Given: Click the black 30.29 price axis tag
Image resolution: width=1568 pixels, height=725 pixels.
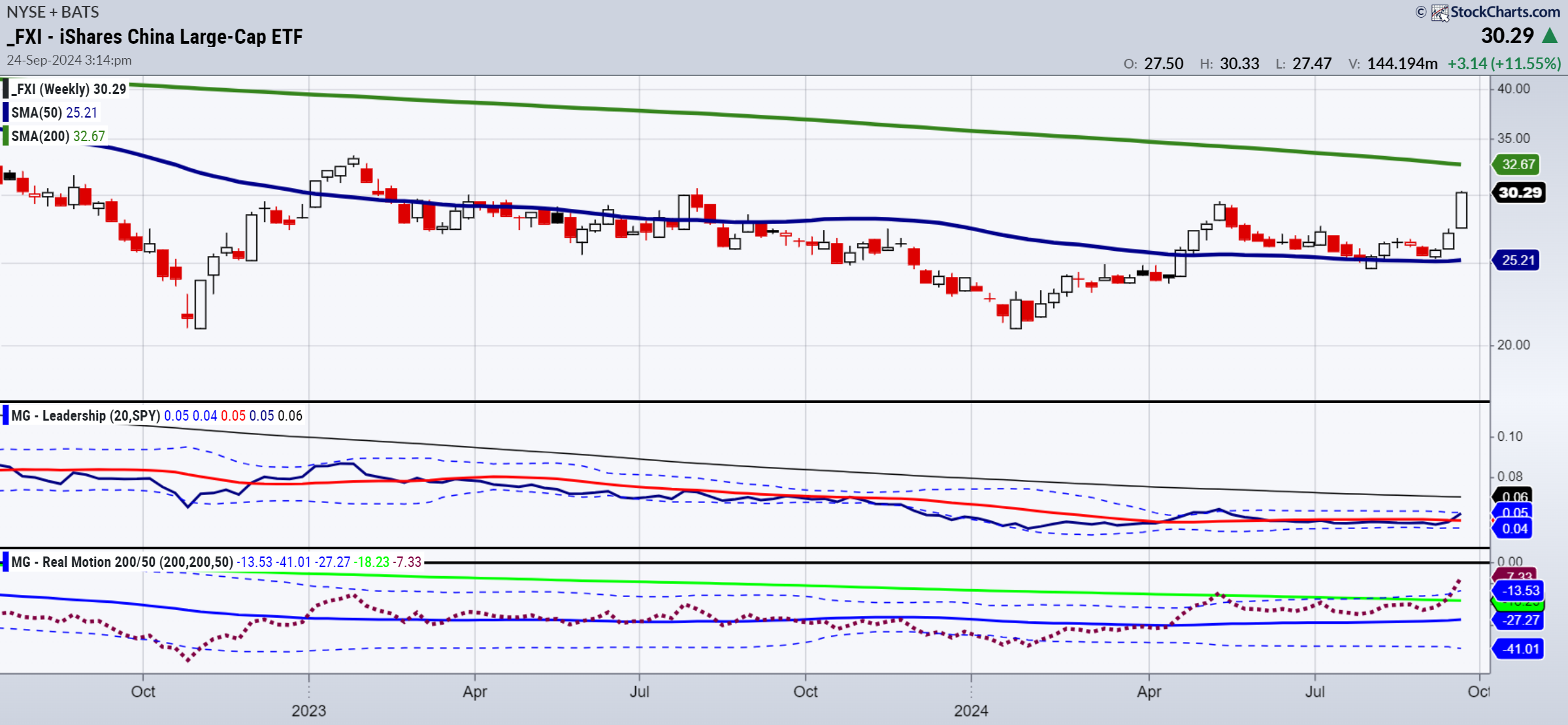Looking at the screenshot, I should coord(1519,193).
